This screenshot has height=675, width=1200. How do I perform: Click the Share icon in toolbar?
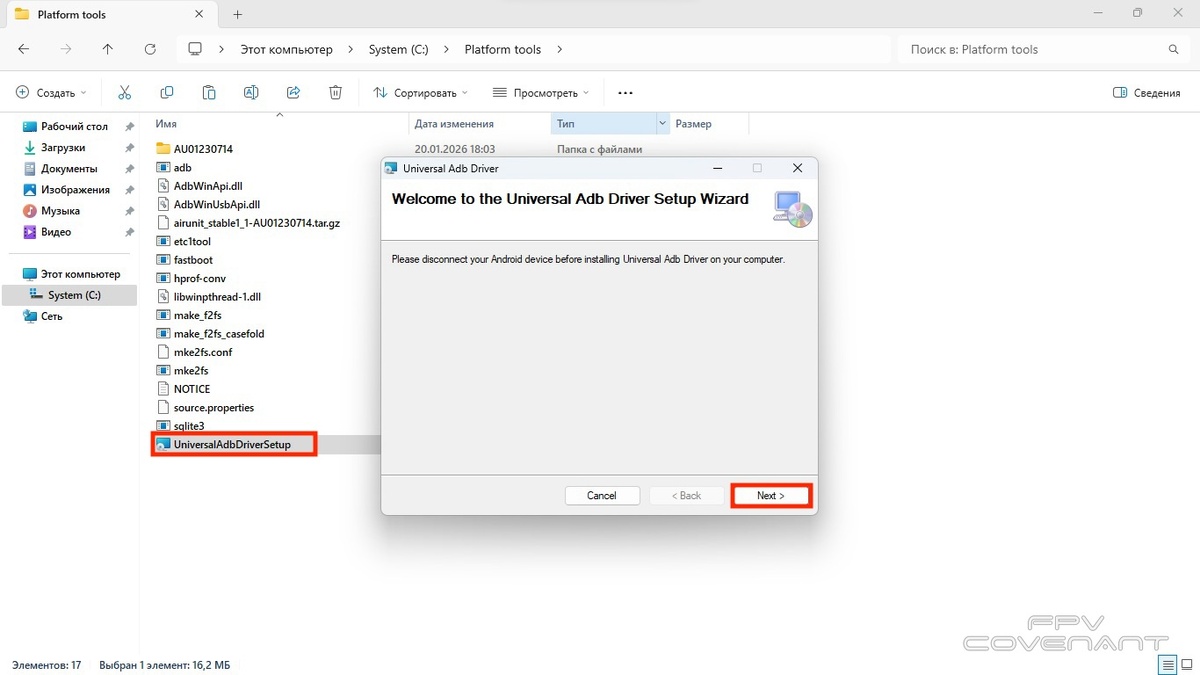coord(293,92)
